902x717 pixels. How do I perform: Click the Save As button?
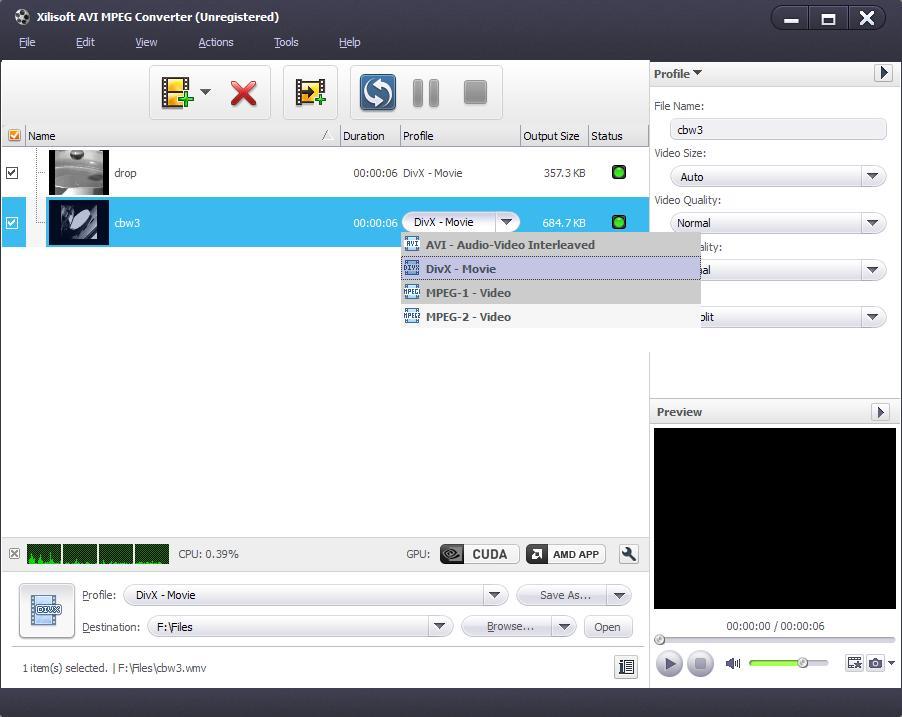pyautogui.click(x=562, y=594)
